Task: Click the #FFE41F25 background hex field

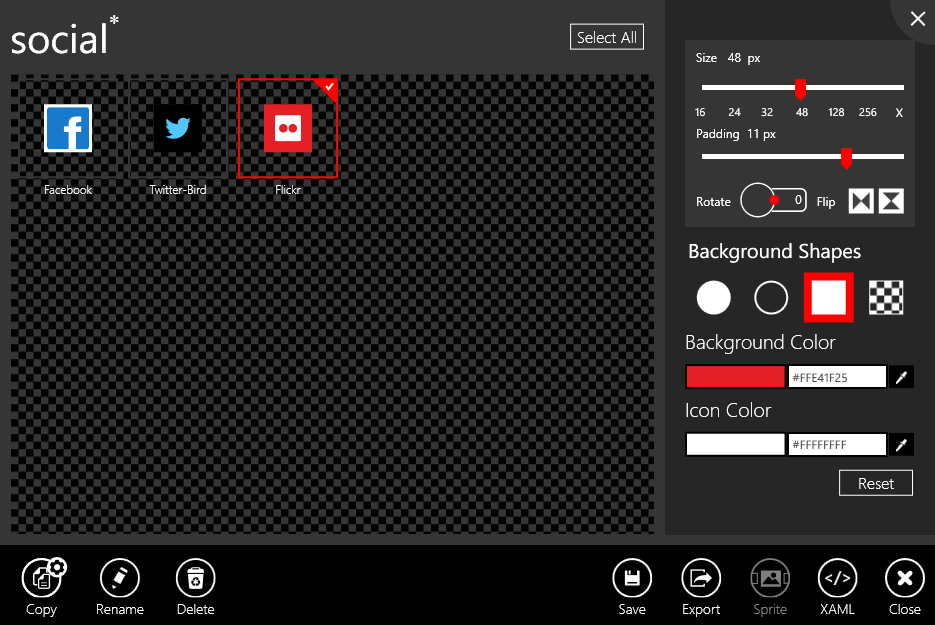Action: click(837, 377)
